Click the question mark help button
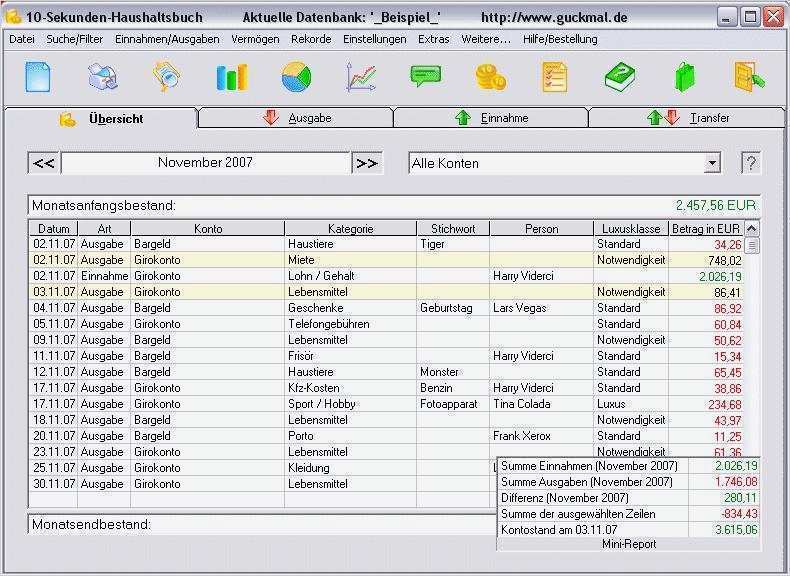This screenshot has height=576, width=790. [751, 163]
